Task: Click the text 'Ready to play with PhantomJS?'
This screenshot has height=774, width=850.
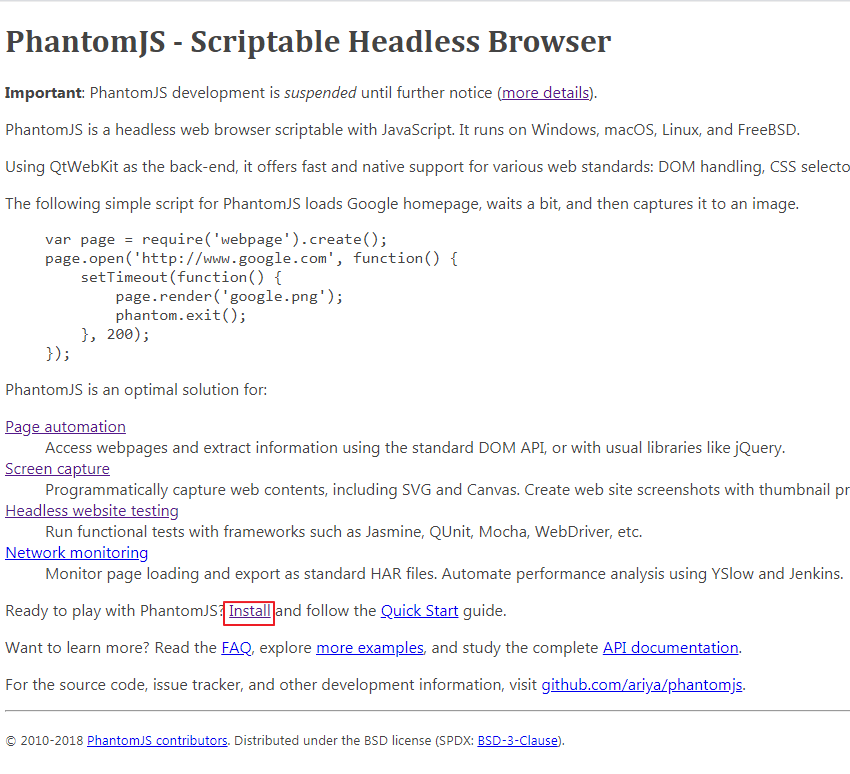Action: tap(115, 611)
